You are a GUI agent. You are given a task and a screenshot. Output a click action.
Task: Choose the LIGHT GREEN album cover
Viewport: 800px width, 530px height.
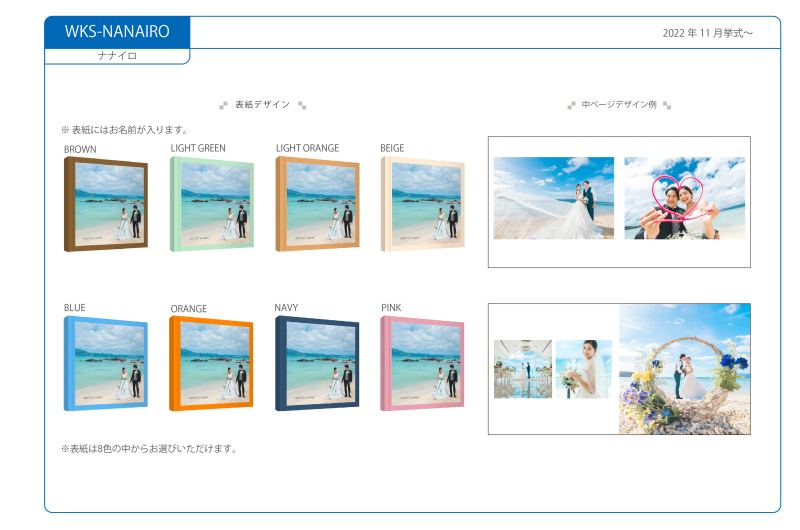click(x=212, y=204)
